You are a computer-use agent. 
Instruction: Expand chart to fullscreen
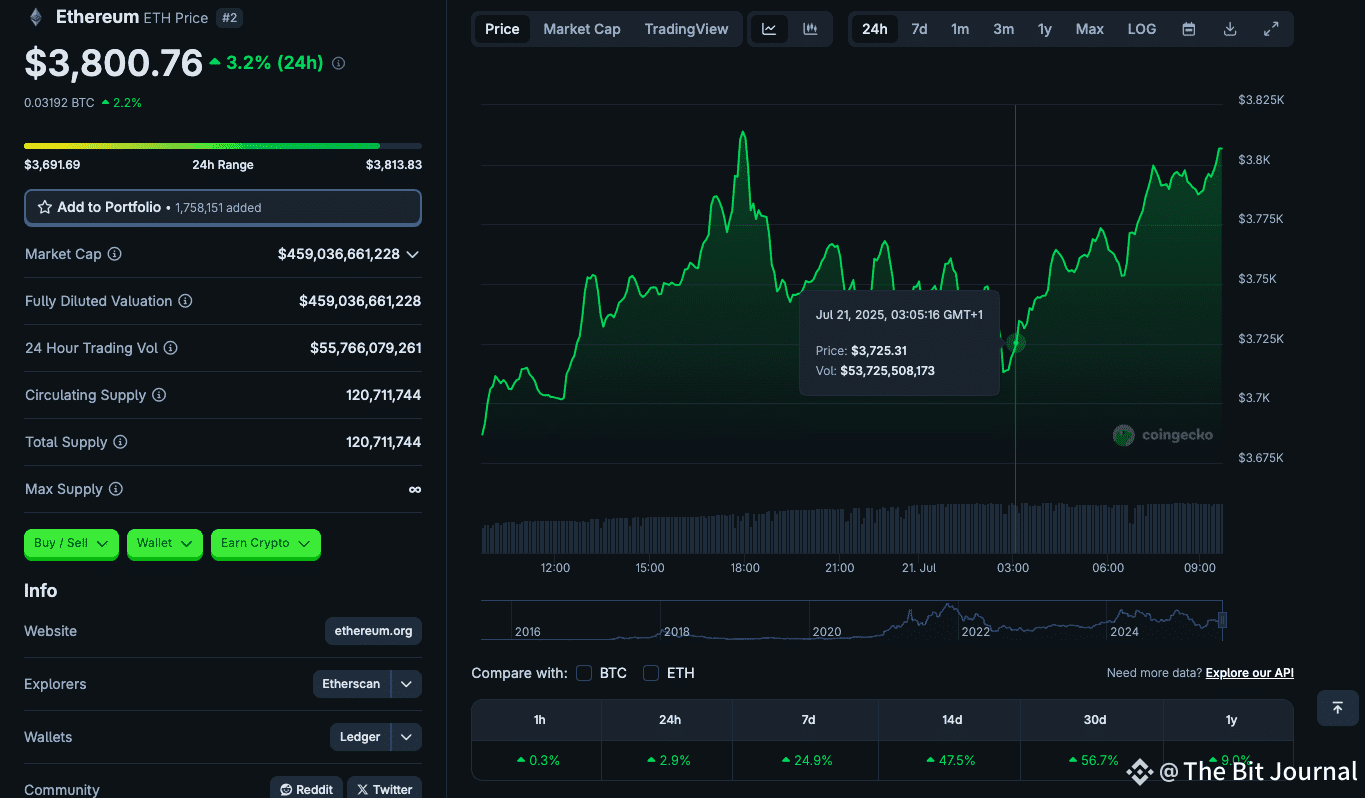[x=1271, y=29]
